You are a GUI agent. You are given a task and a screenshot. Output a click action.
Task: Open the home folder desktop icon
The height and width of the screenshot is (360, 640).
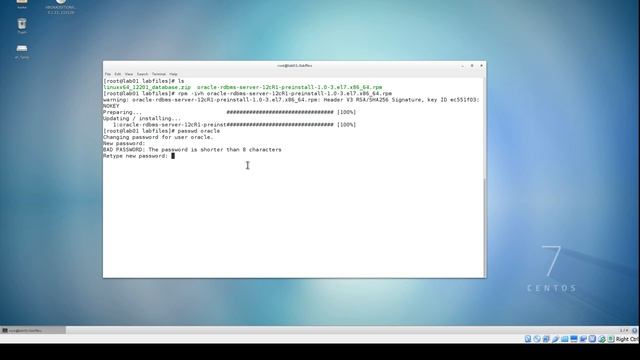click(22, 2)
